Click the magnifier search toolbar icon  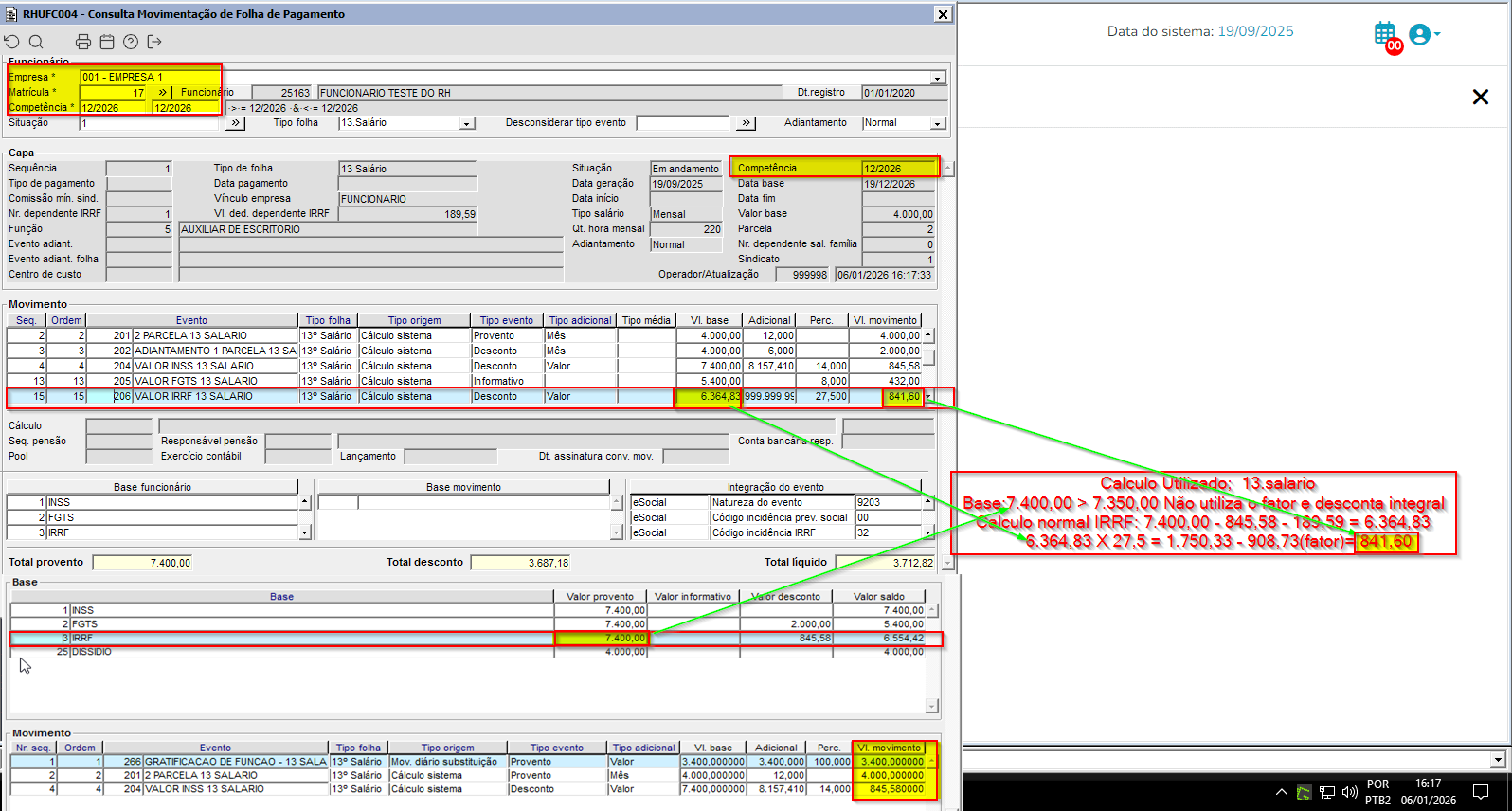36,42
